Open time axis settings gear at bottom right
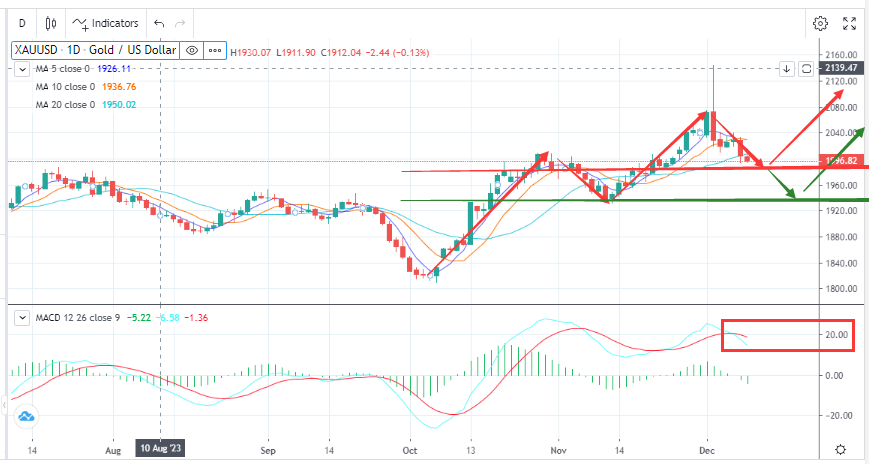The image size is (869, 464). [842, 450]
